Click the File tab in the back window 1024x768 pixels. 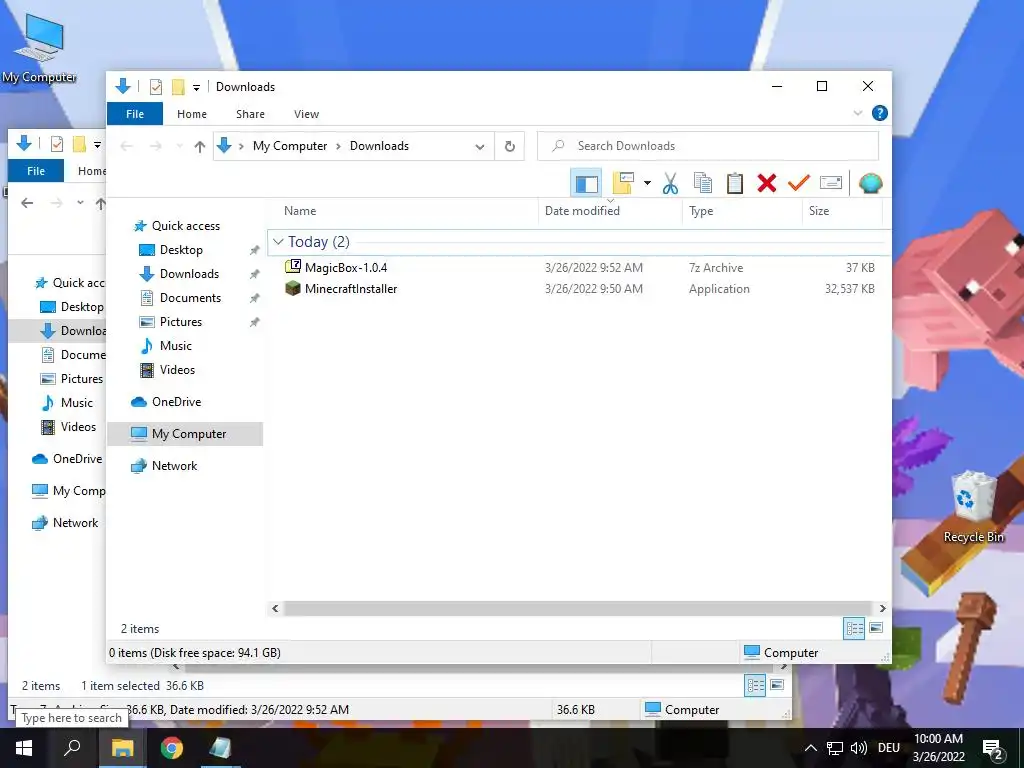(36, 171)
